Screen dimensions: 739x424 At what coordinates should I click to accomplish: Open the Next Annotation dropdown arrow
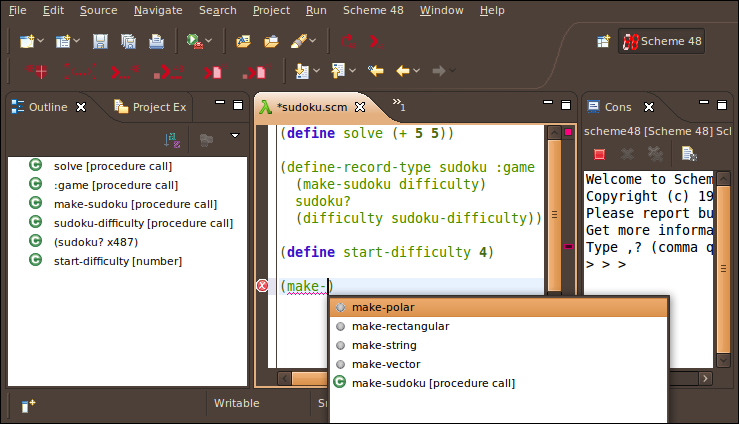pos(316,71)
